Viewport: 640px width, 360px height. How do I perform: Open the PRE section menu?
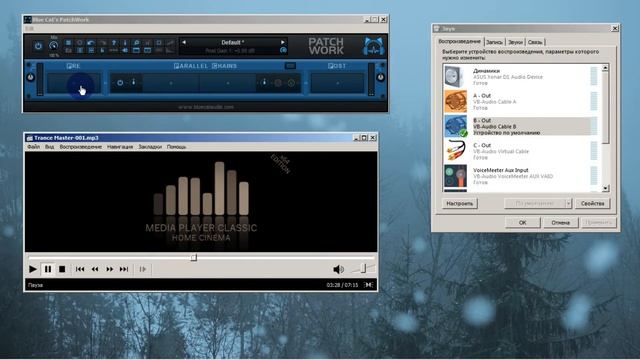[73, 66]
